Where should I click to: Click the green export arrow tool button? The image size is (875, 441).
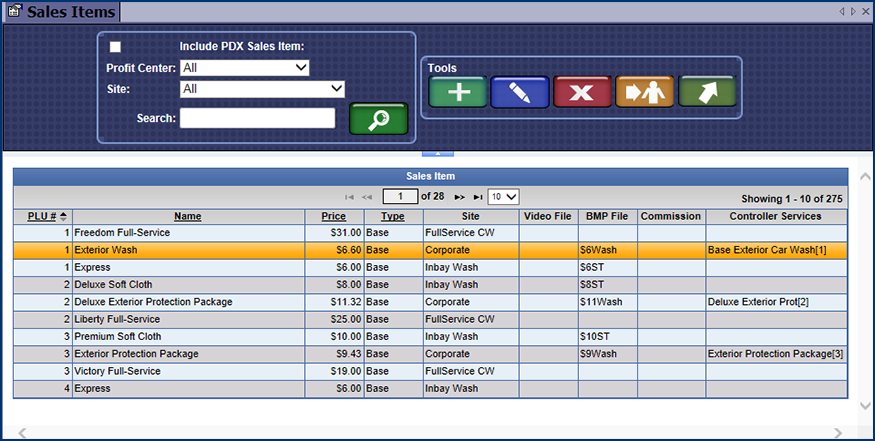pyautogui.click(x=707, y=92)
